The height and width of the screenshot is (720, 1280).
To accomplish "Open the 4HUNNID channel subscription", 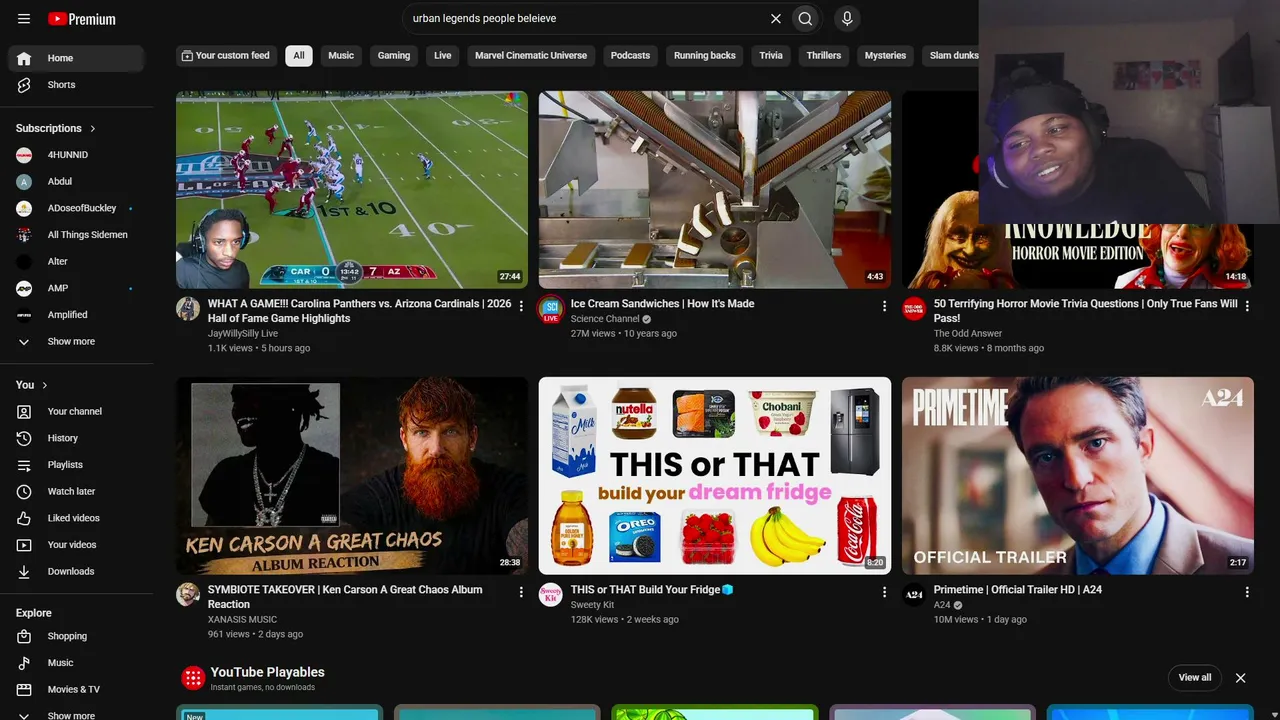I will (76, 155).
